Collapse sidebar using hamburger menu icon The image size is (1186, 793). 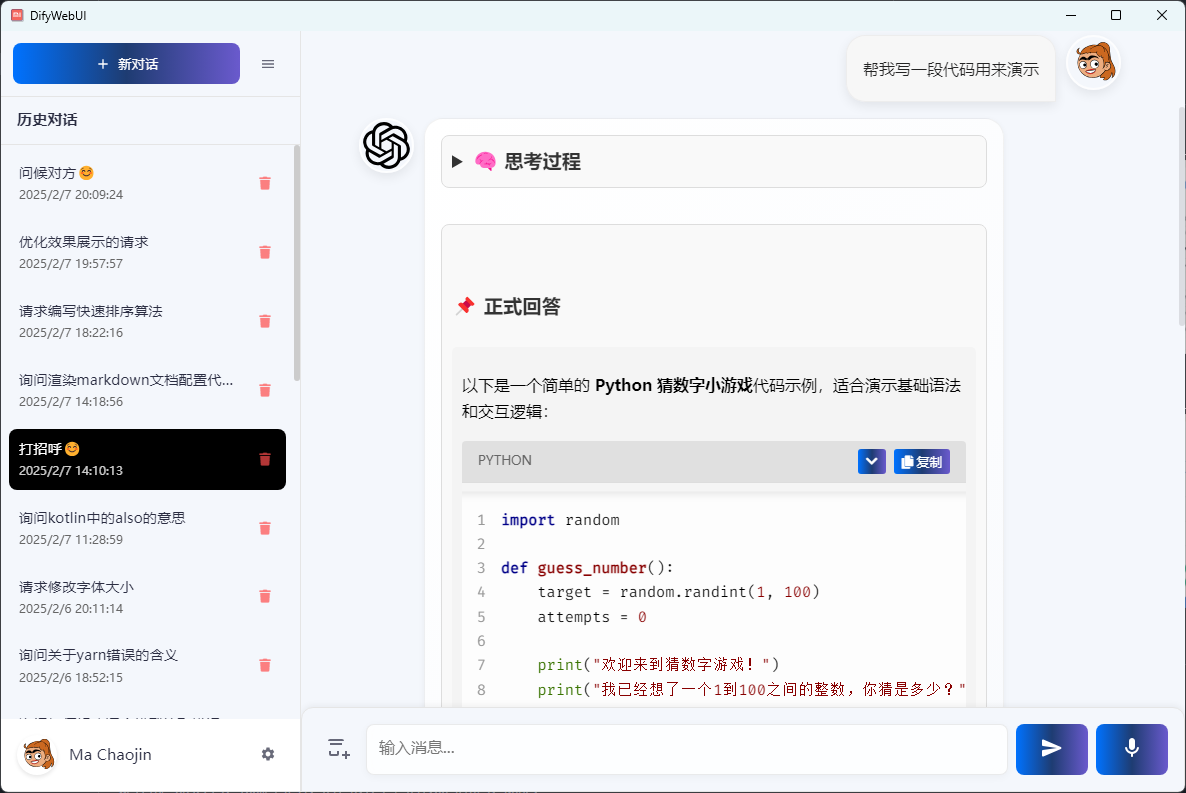[268, 64]
